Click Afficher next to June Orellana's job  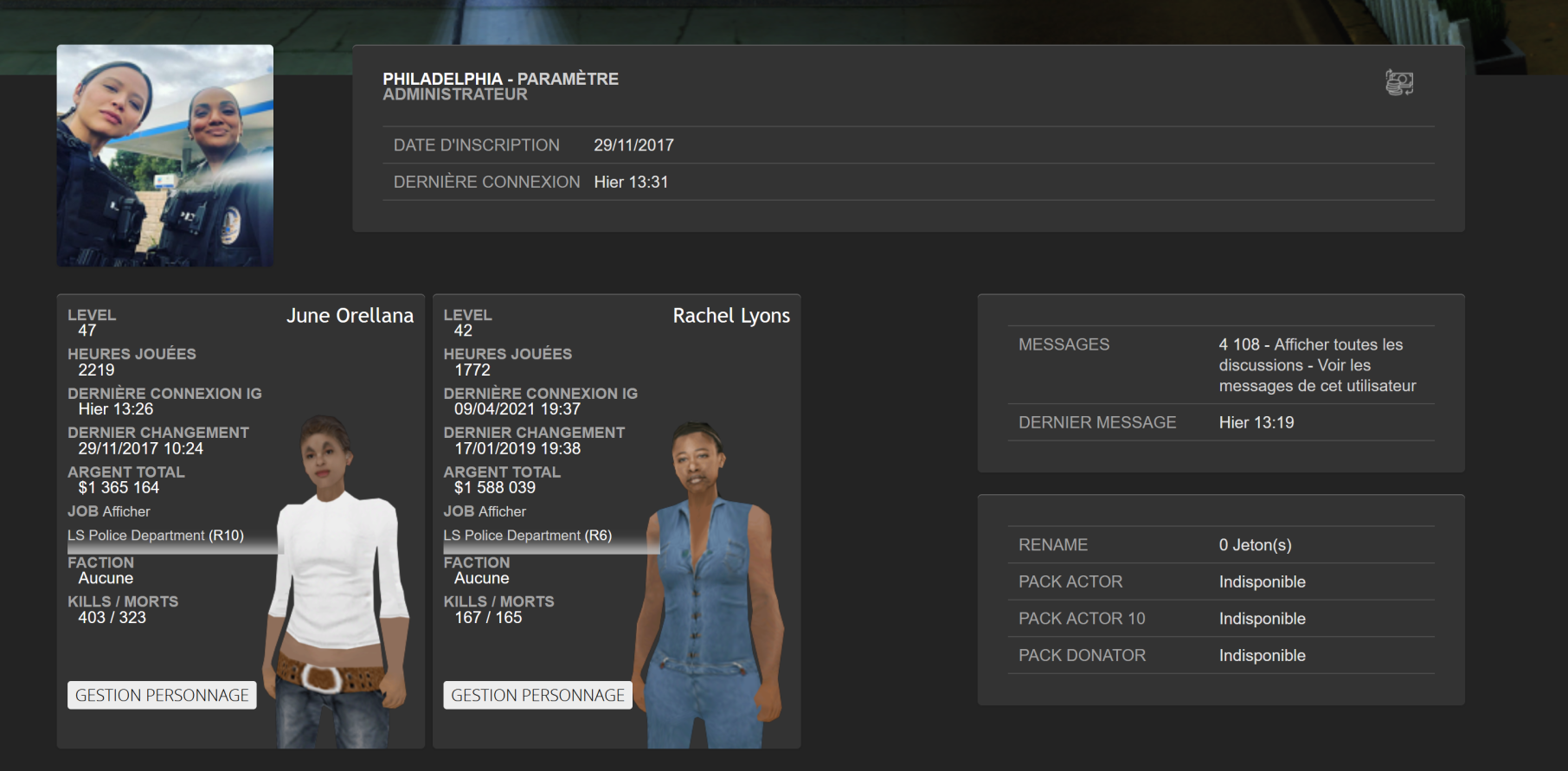[126, 511]
